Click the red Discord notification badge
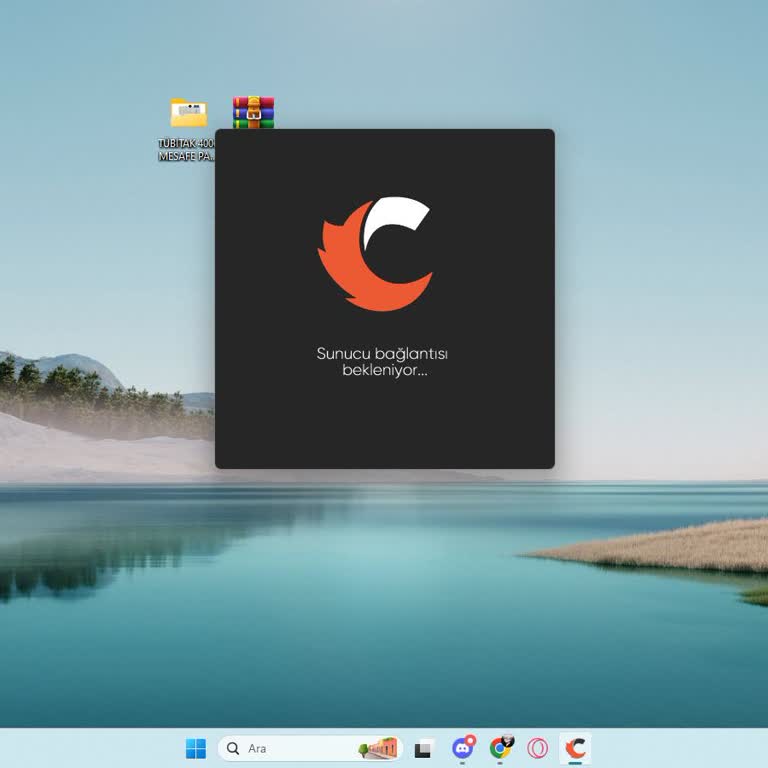The height and width of the screenshot is (768, 768). click(470, 741)
